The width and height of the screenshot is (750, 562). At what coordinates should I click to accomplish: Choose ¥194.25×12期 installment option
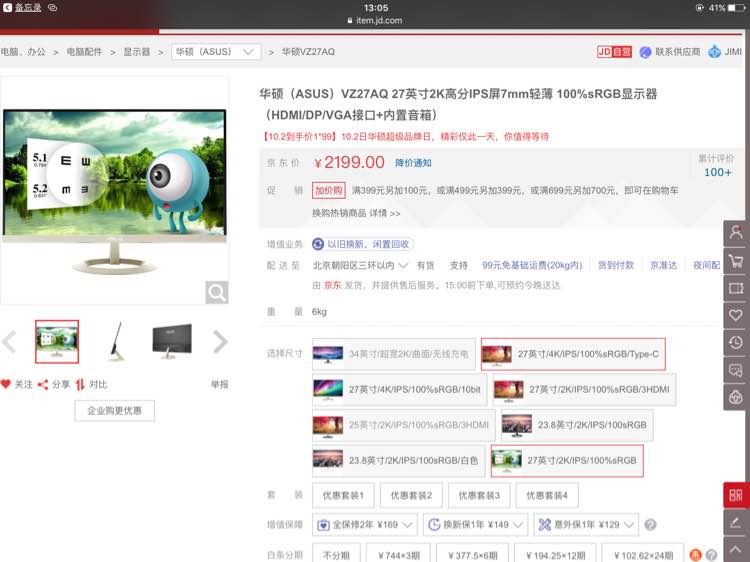(555, 554)
